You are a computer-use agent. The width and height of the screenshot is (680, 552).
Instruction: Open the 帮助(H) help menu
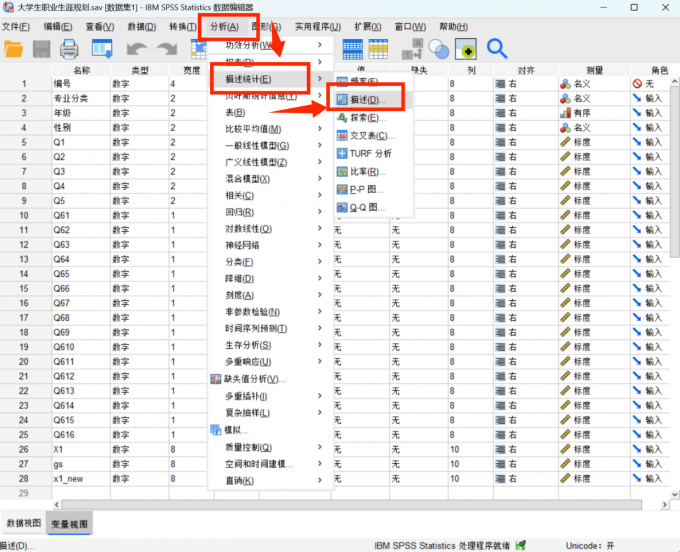[453, 25]
